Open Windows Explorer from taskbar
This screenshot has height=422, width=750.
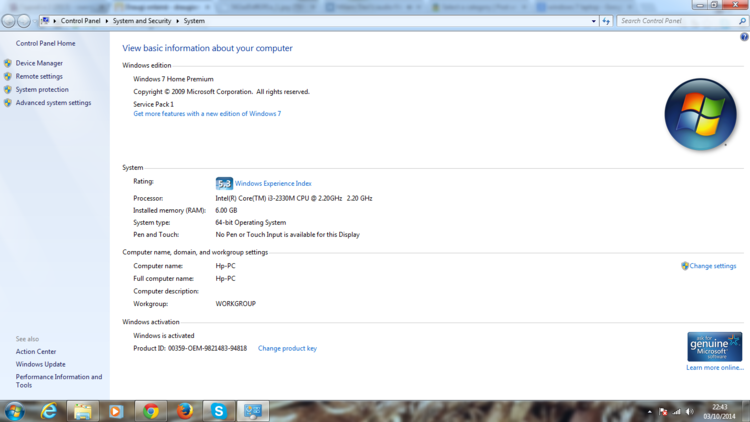[x=82, y=411]
